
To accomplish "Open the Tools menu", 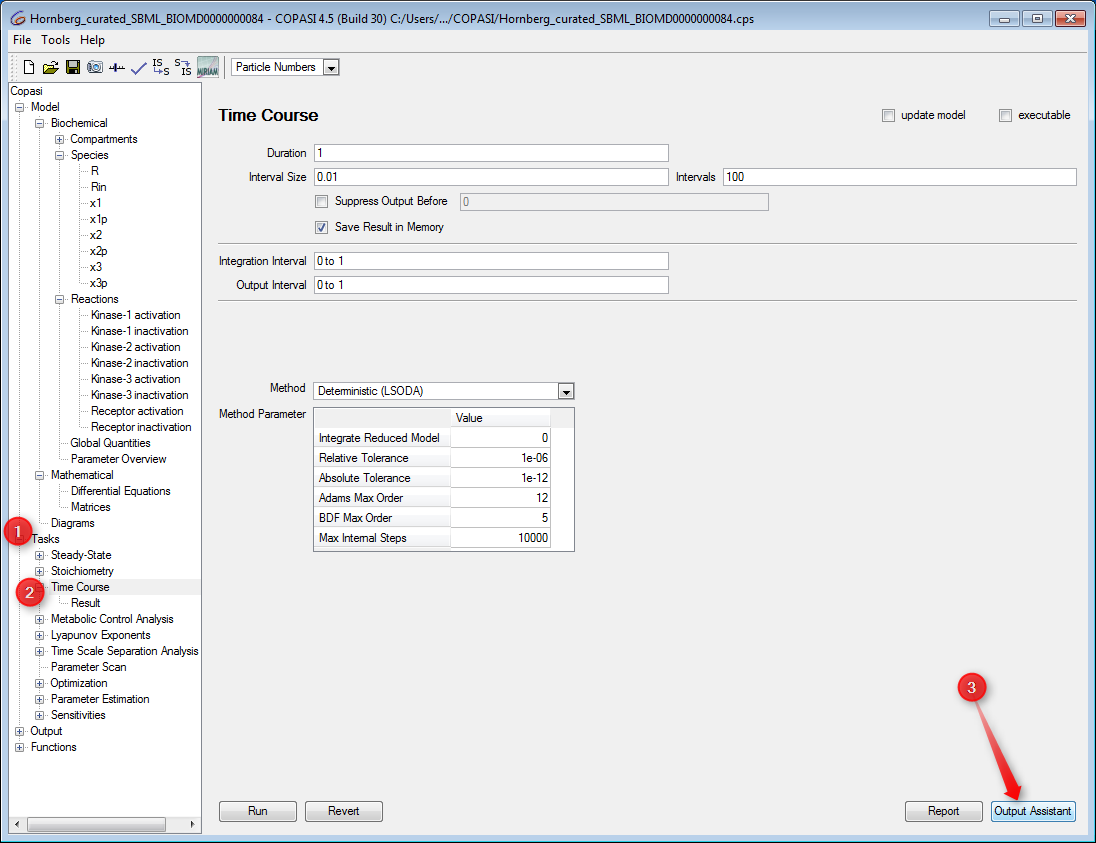I will pos(56,40).
